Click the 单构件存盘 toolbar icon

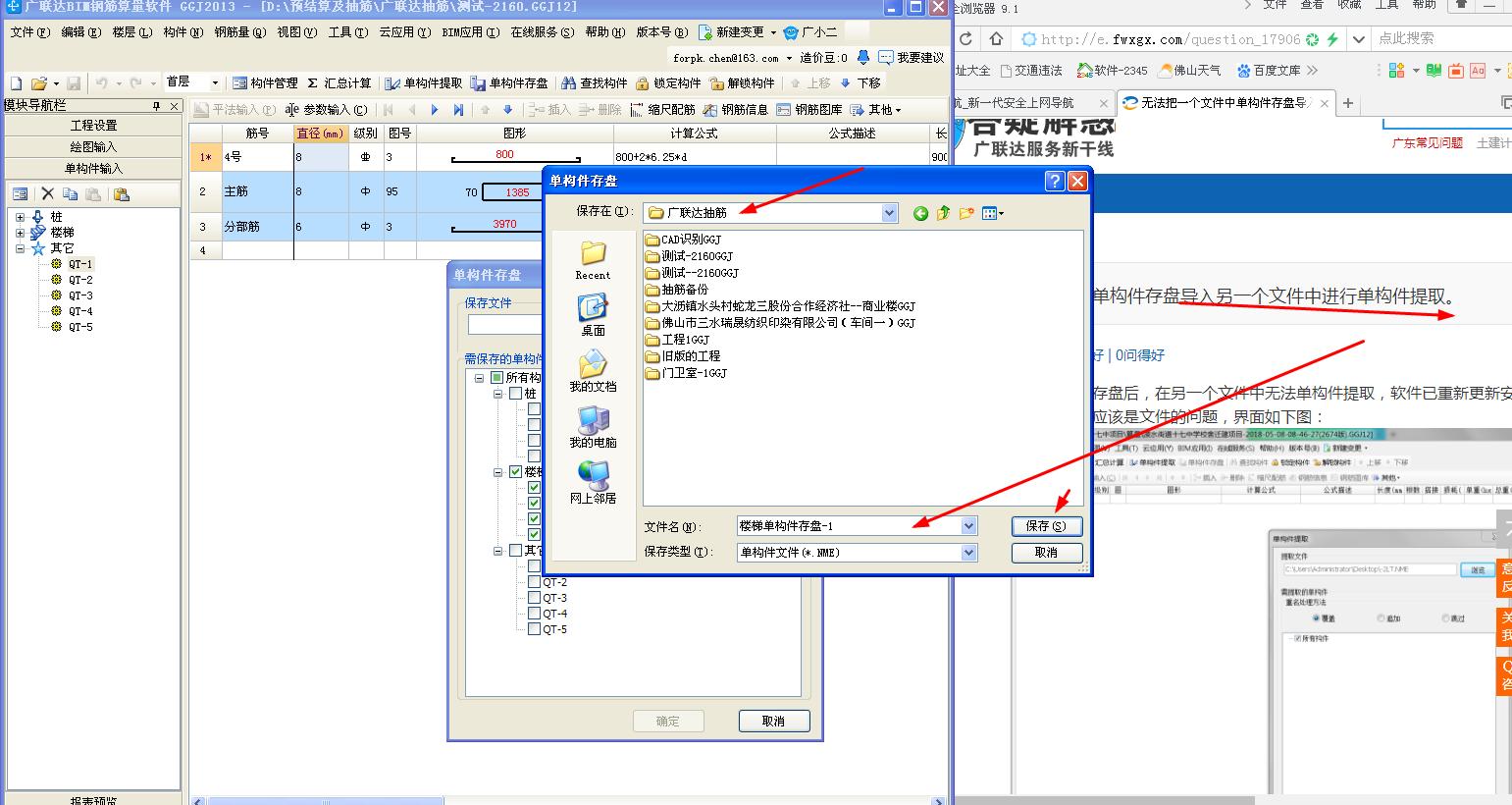(x=478, y=83)
